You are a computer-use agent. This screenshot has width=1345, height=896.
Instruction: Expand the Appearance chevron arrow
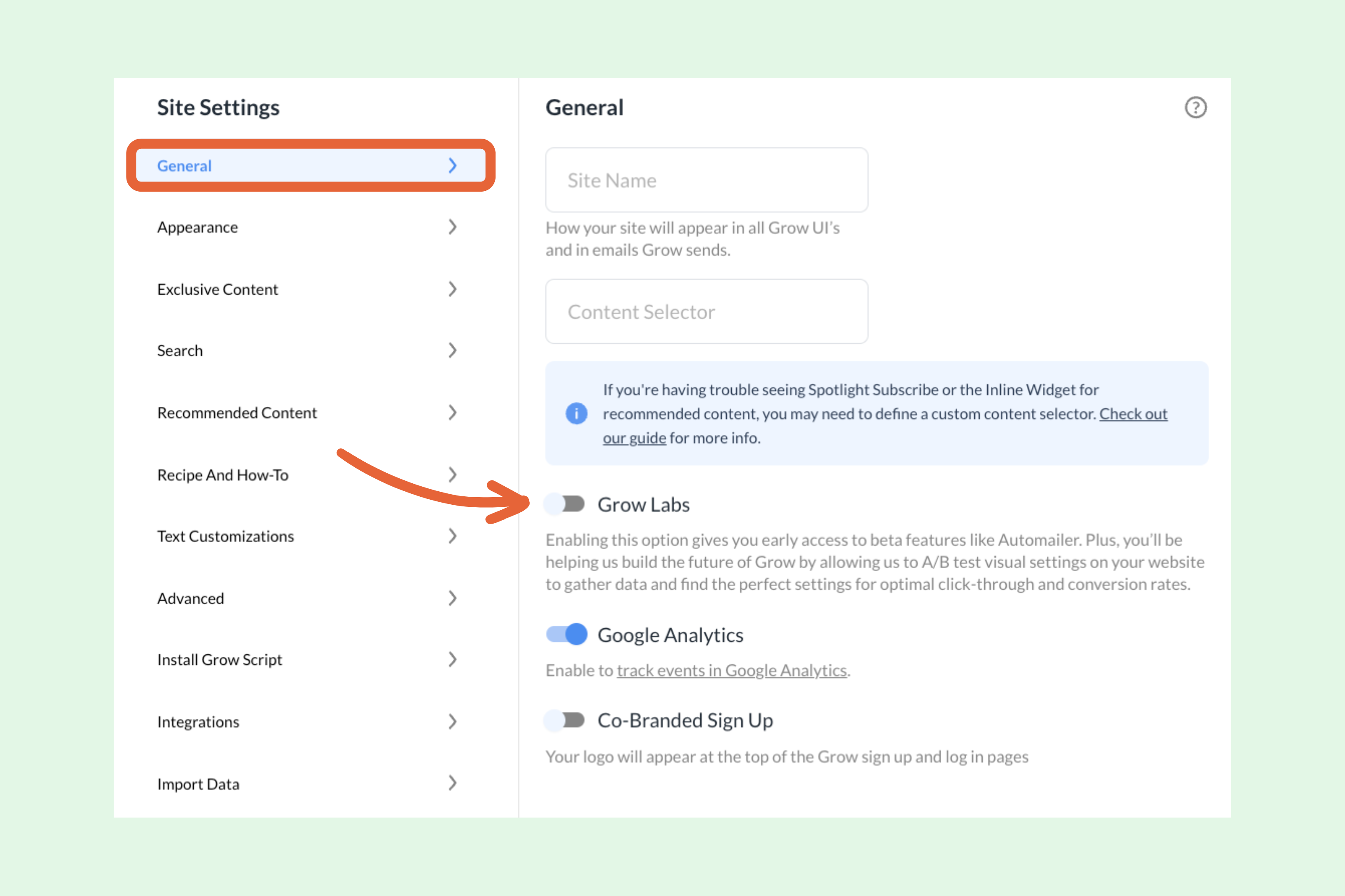(x=453, y=227)
